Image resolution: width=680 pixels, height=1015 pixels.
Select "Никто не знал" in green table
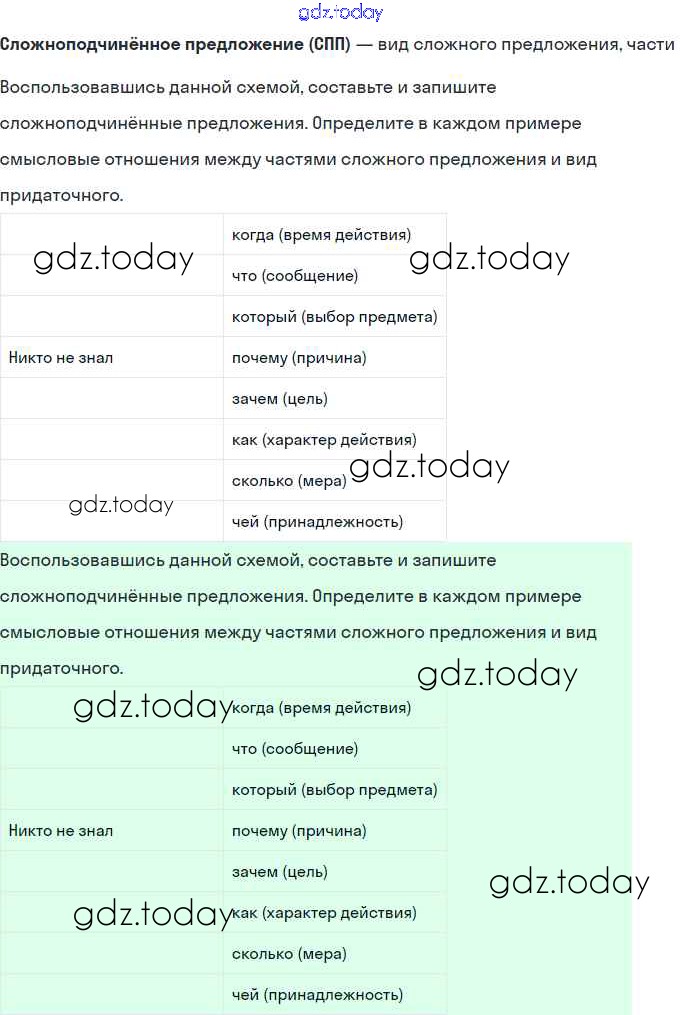(x=61, y=831)
